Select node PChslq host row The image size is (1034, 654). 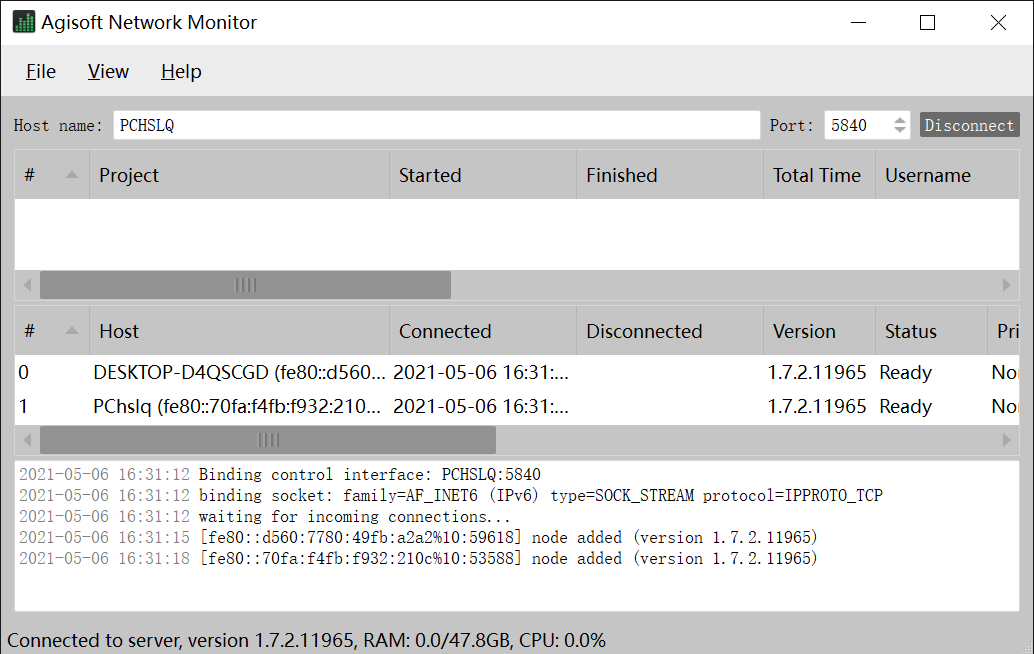click(517, 406)
